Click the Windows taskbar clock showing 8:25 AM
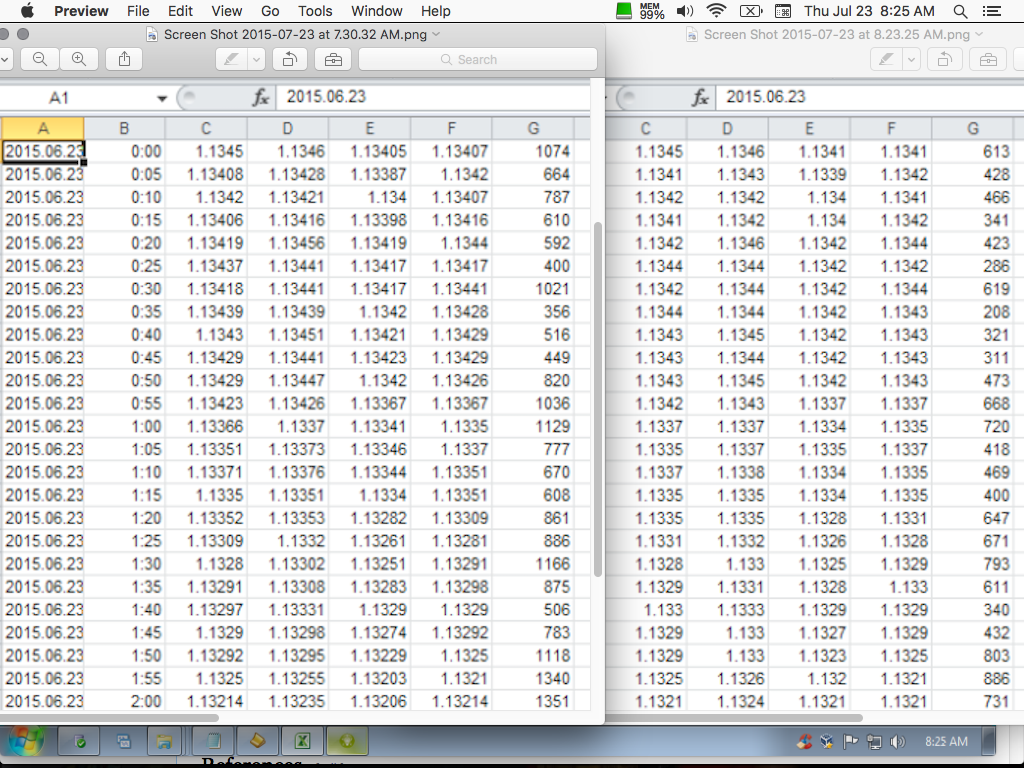Screen dimensions: 1024x768 pos(946,741)
